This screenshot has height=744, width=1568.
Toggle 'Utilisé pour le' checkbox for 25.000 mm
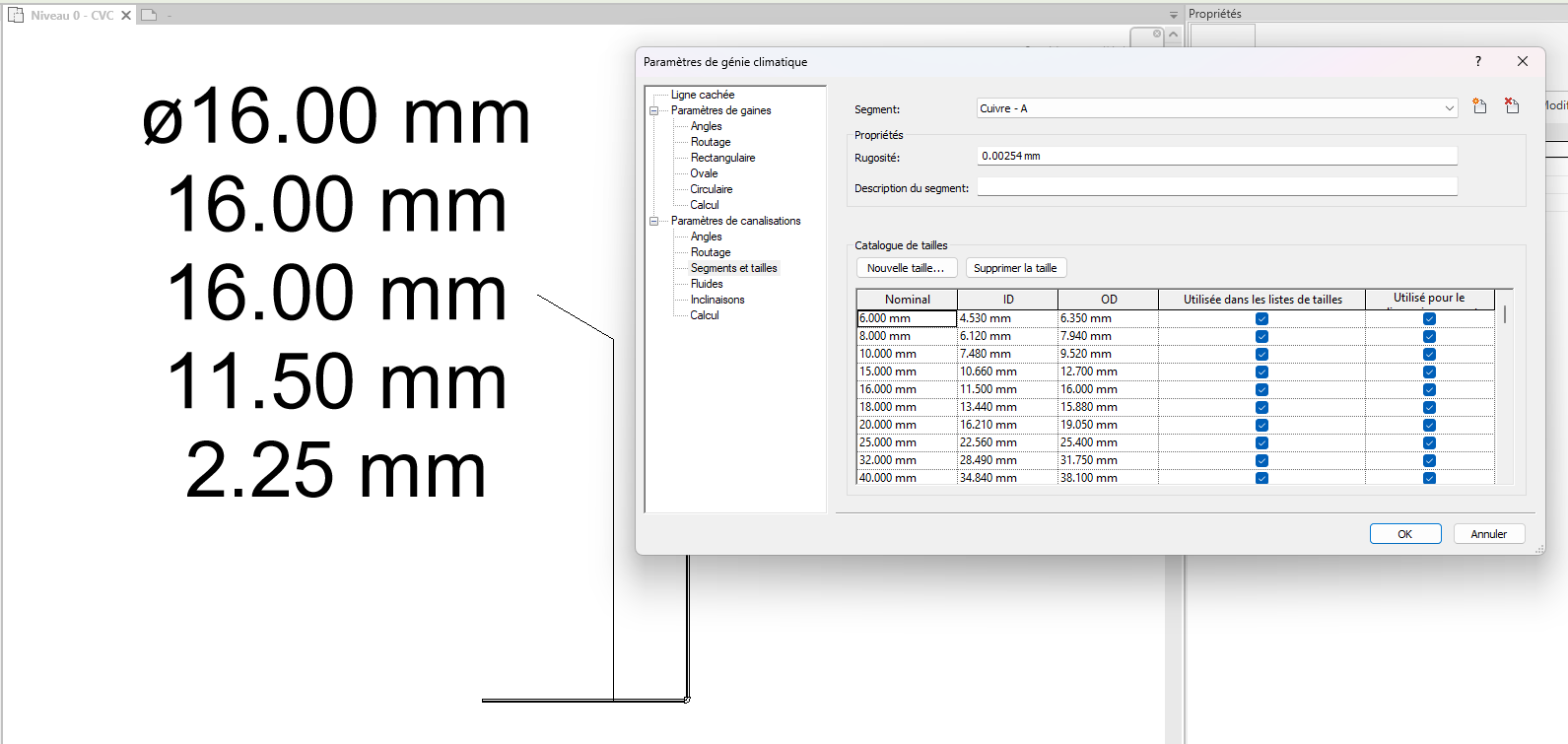(x=1429, y=443)
